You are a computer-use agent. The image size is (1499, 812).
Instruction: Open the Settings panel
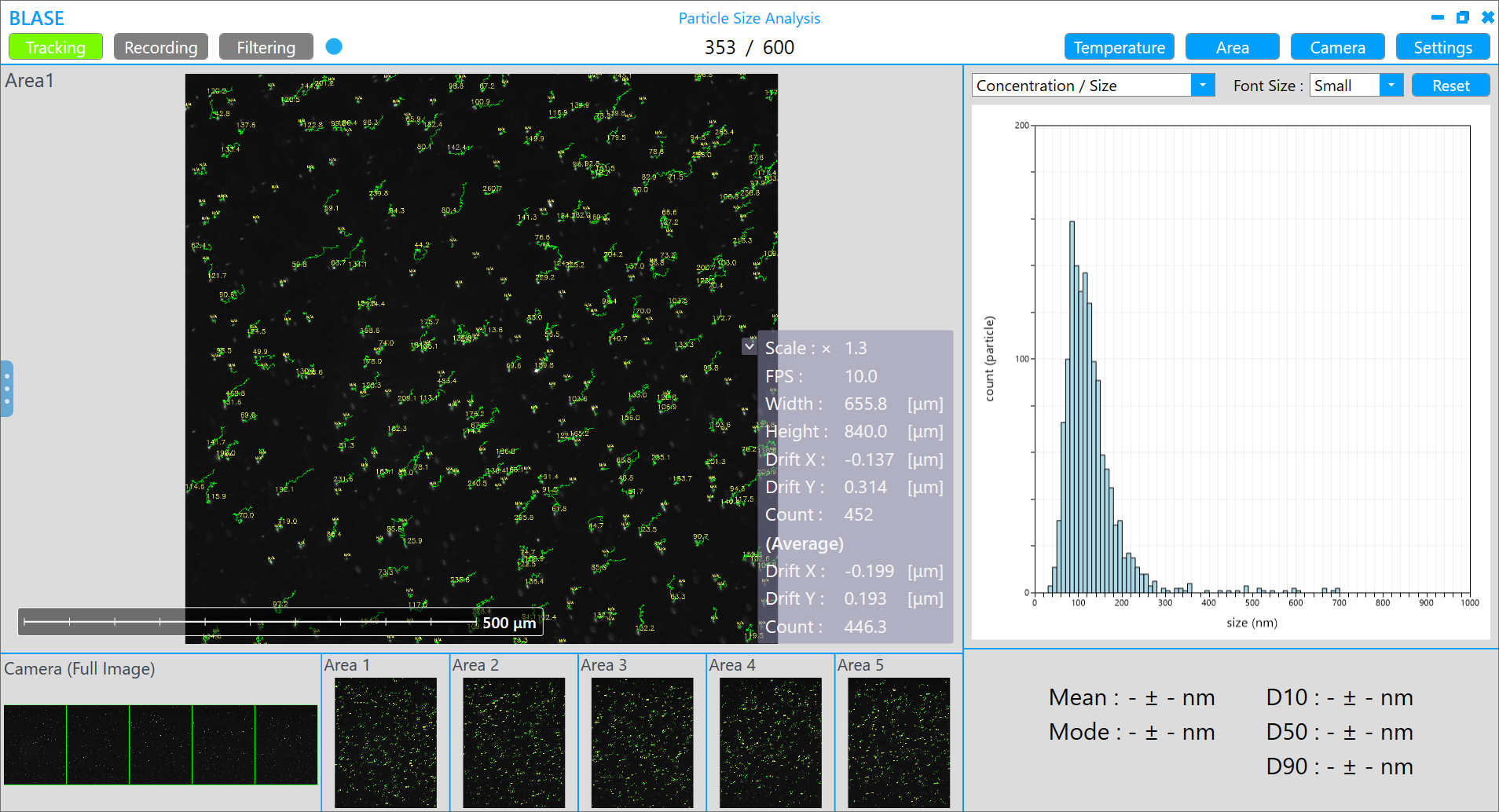1442,47
